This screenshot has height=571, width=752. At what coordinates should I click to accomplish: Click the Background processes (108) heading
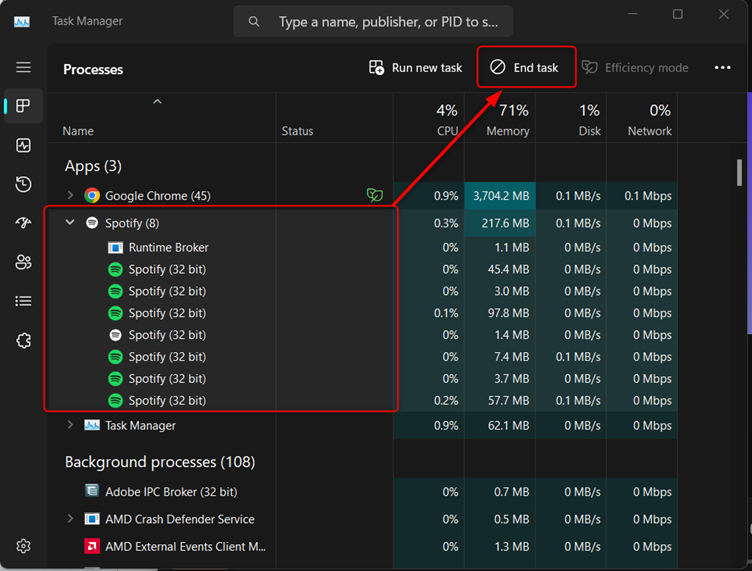(x=160, y=462)
